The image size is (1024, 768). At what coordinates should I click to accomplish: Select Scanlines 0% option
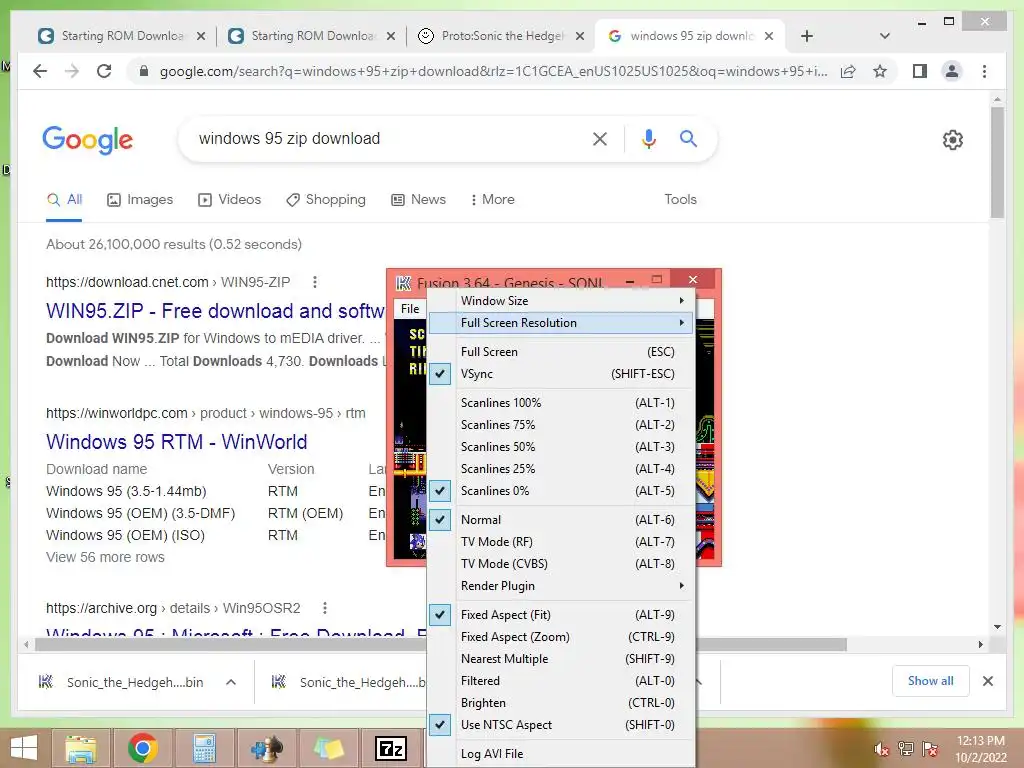click(561, 490)
